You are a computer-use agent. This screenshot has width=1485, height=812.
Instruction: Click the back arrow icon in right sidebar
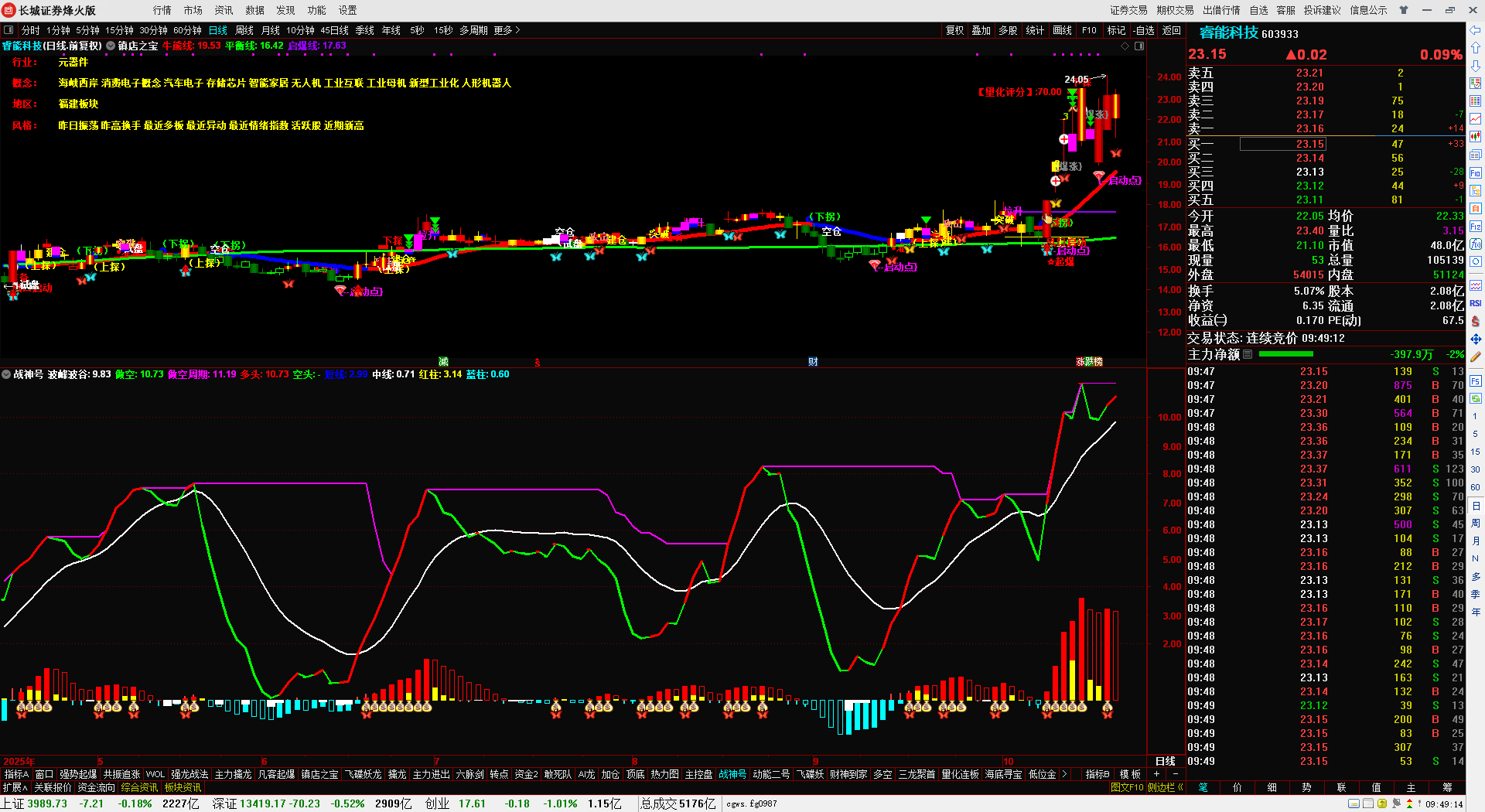point(1476,30)
